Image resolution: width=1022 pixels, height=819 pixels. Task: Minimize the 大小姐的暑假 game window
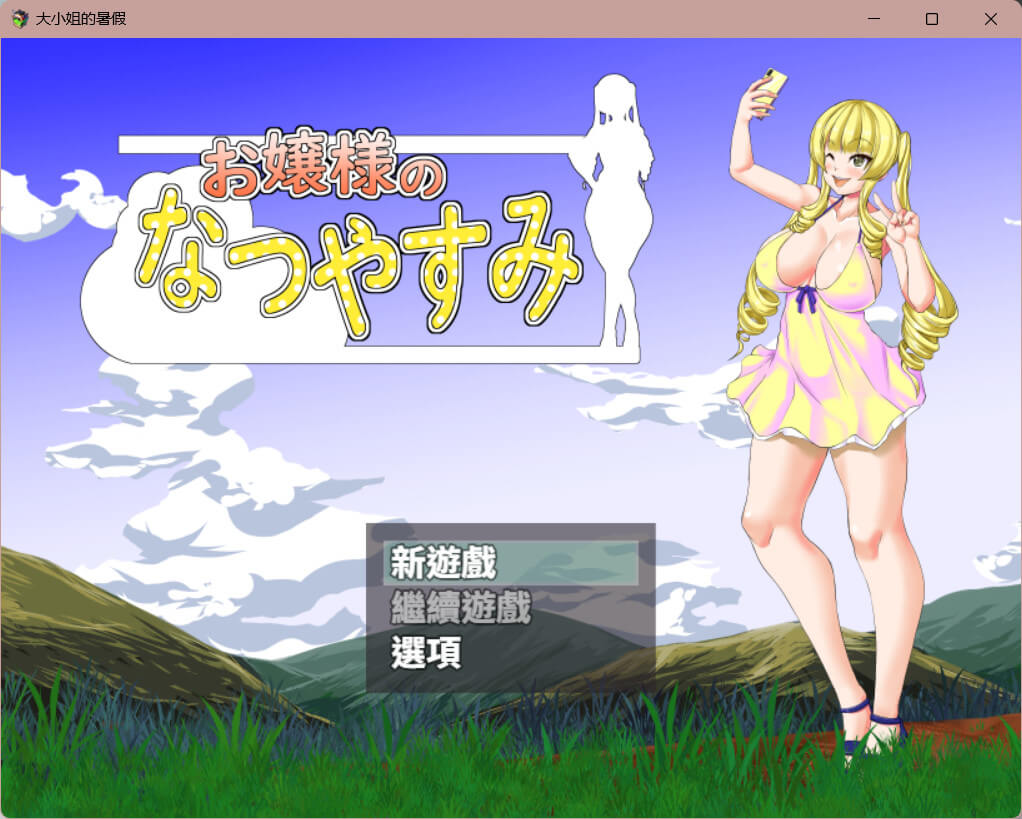coord(873,19)
